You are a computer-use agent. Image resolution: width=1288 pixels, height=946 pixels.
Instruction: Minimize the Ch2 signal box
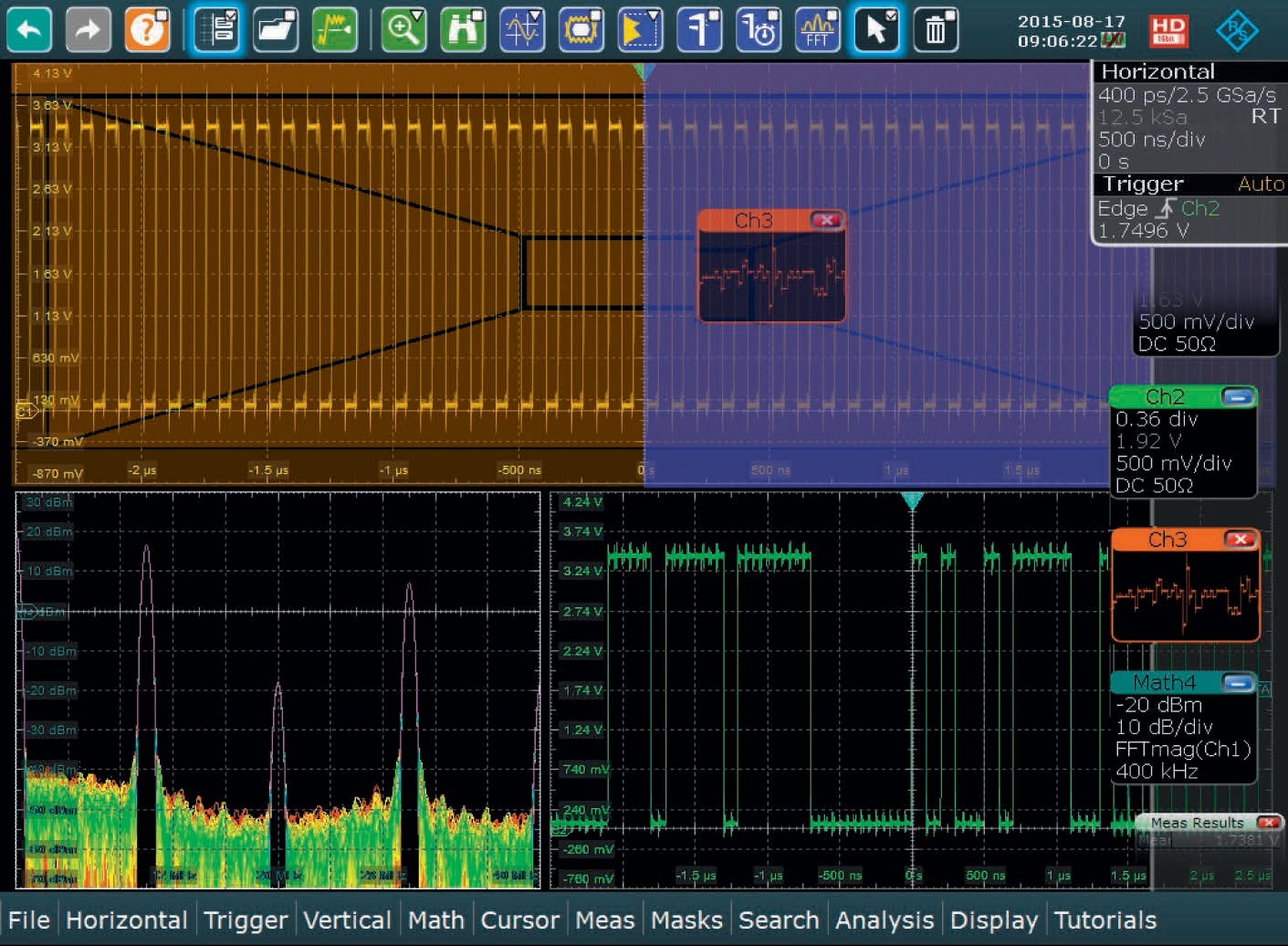click(1238, 396)
